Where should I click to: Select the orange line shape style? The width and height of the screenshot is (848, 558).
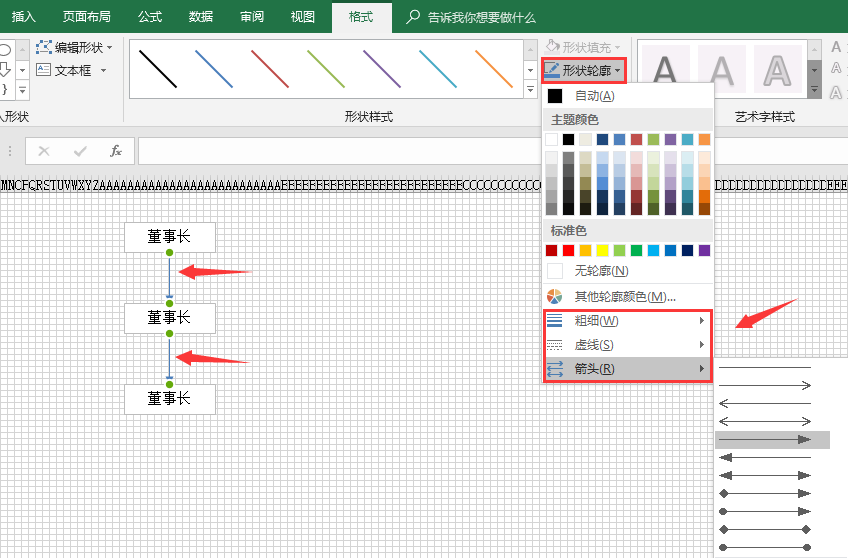click(x=494, y=69)
